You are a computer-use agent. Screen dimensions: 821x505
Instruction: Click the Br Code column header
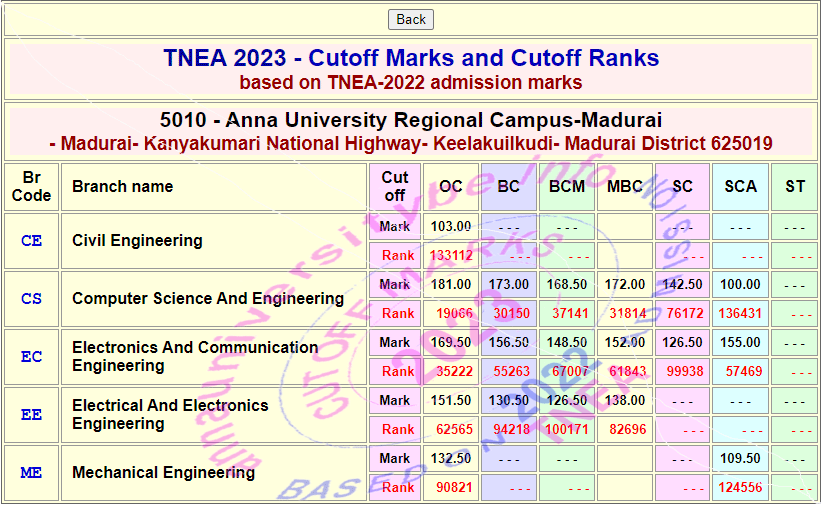pos(31,186)
